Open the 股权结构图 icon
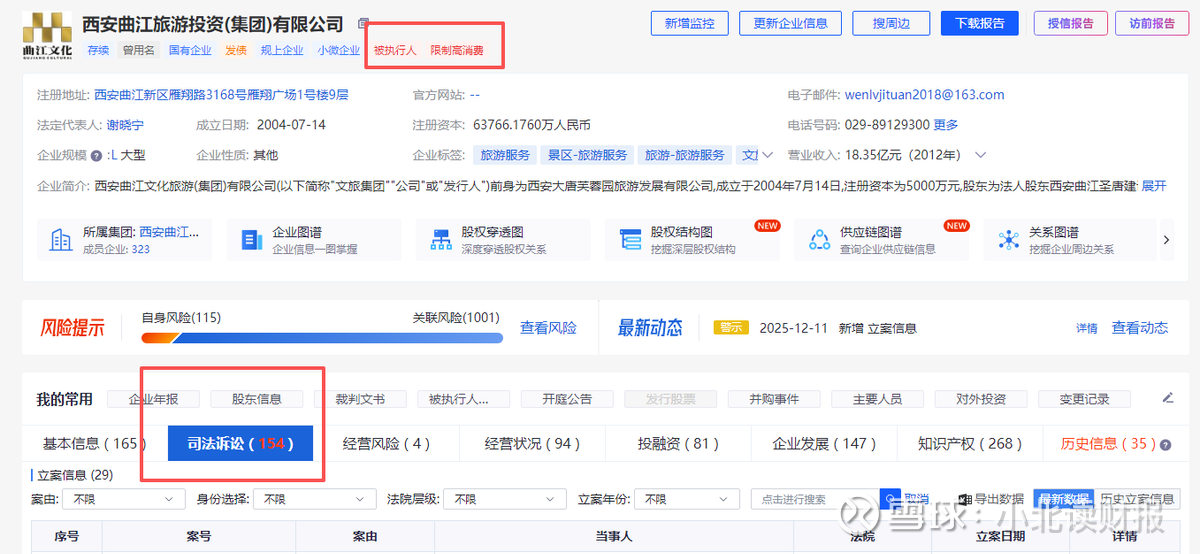 (x=630, y=239)
